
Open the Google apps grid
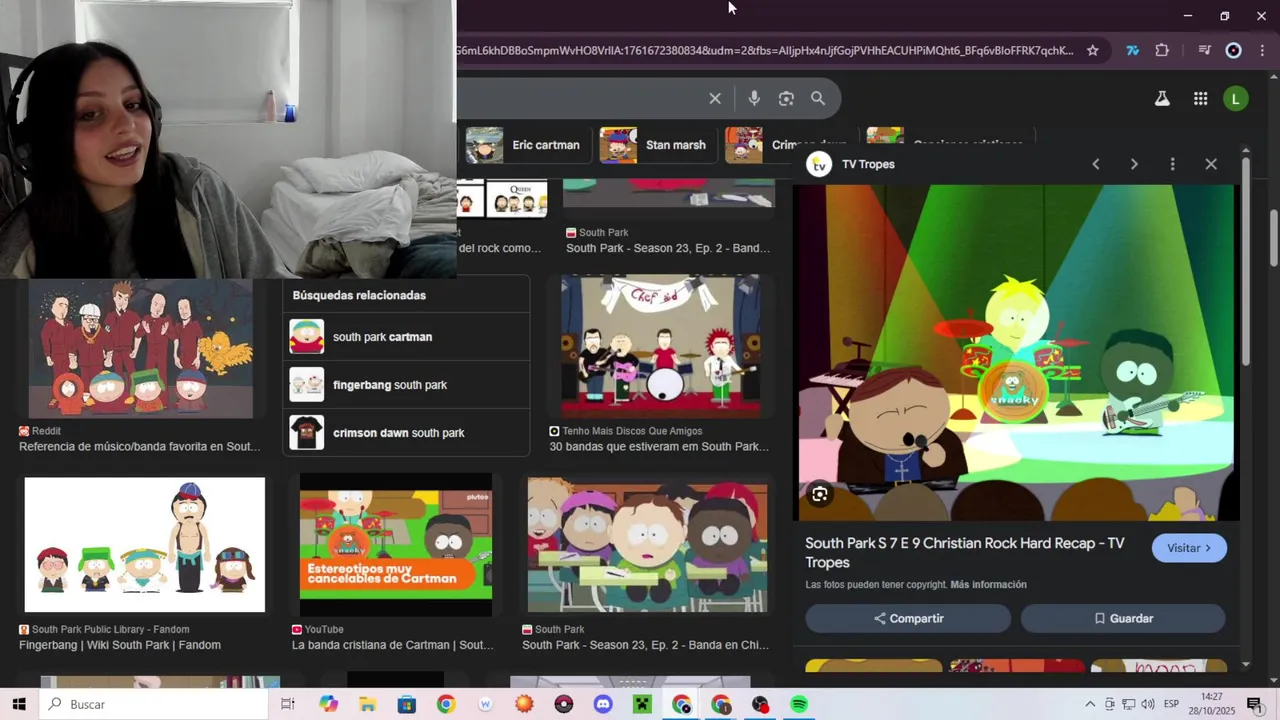[1200, 98]
